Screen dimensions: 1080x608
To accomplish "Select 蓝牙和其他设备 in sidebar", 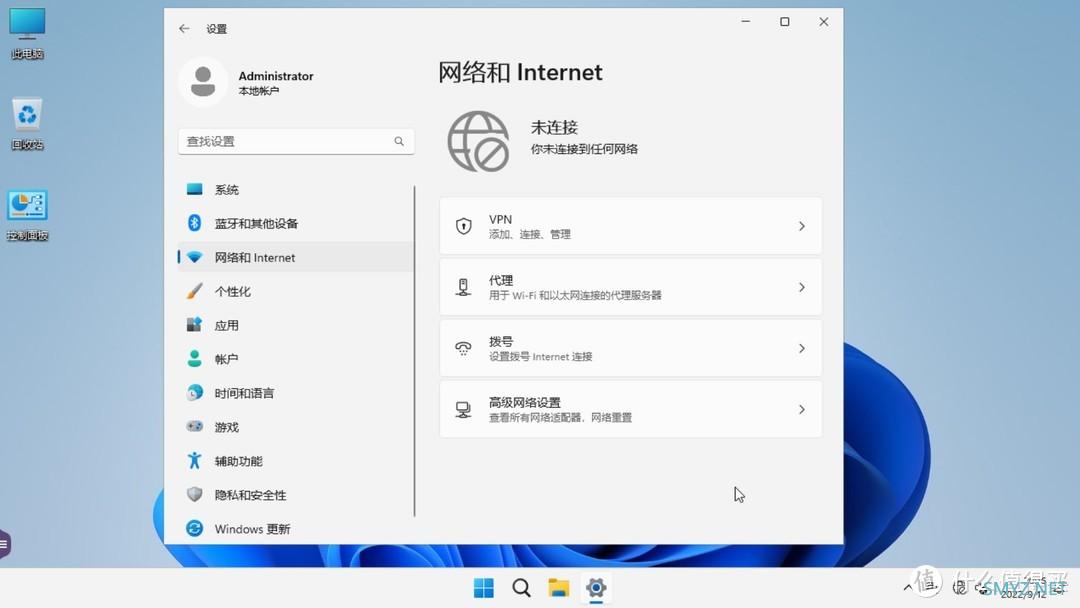I will (x=295, y=223).
